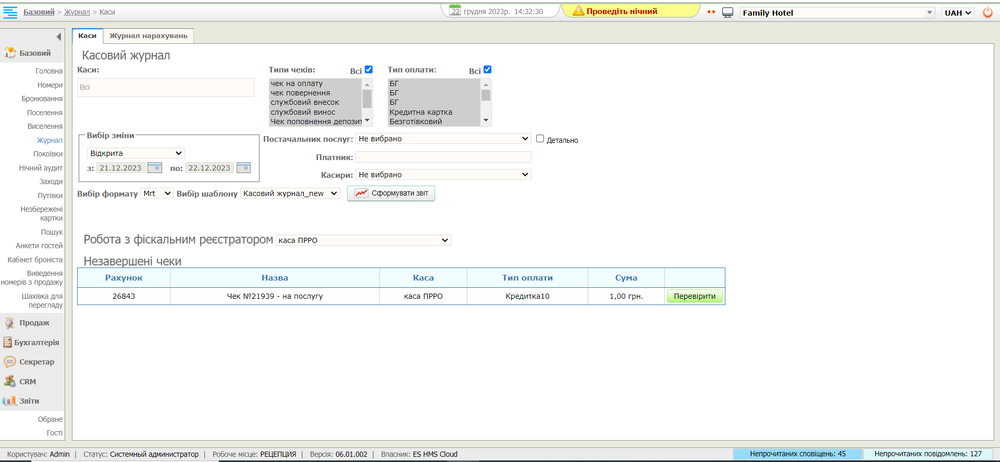Toggle the Всі checkbox for Тип оплати
Viewport: 1000px width, 462px height.
point(488,70)
